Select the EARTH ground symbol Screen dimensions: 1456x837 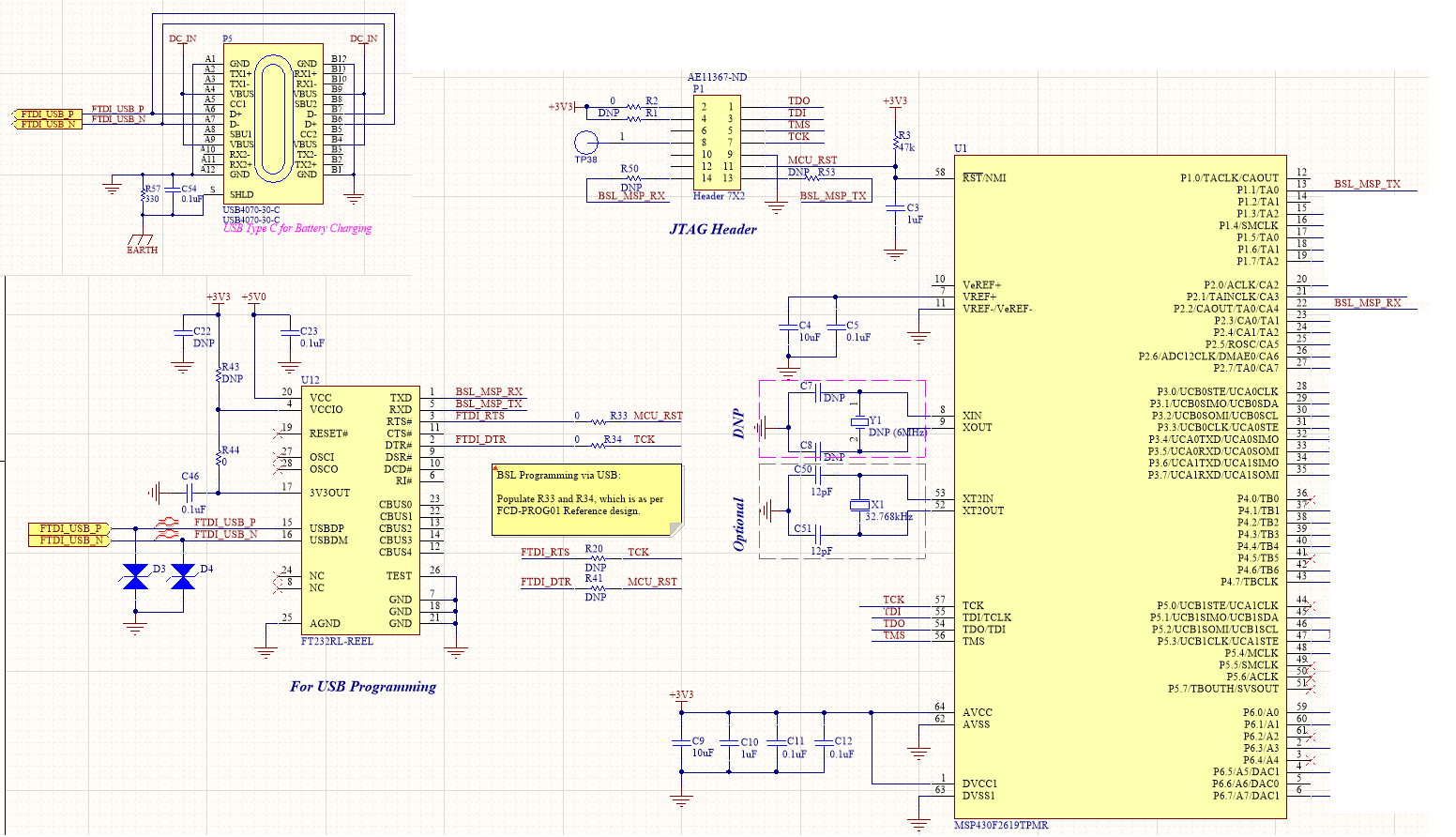point(143,240)
